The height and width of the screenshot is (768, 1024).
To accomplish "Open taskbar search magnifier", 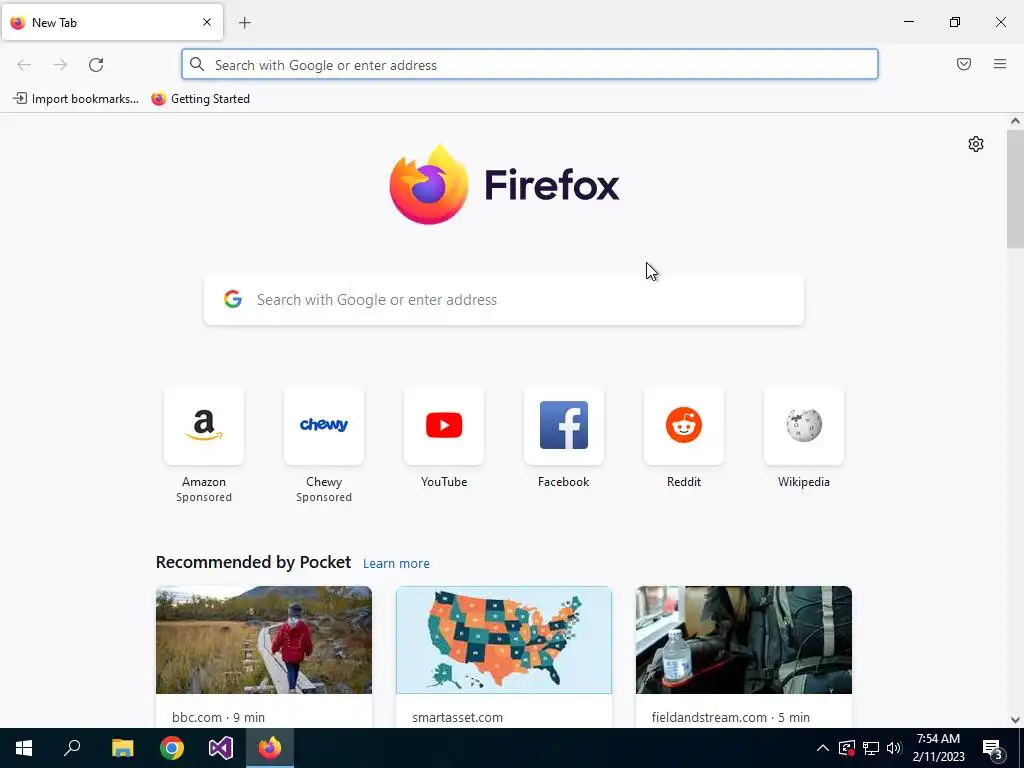I will point(72,748).
